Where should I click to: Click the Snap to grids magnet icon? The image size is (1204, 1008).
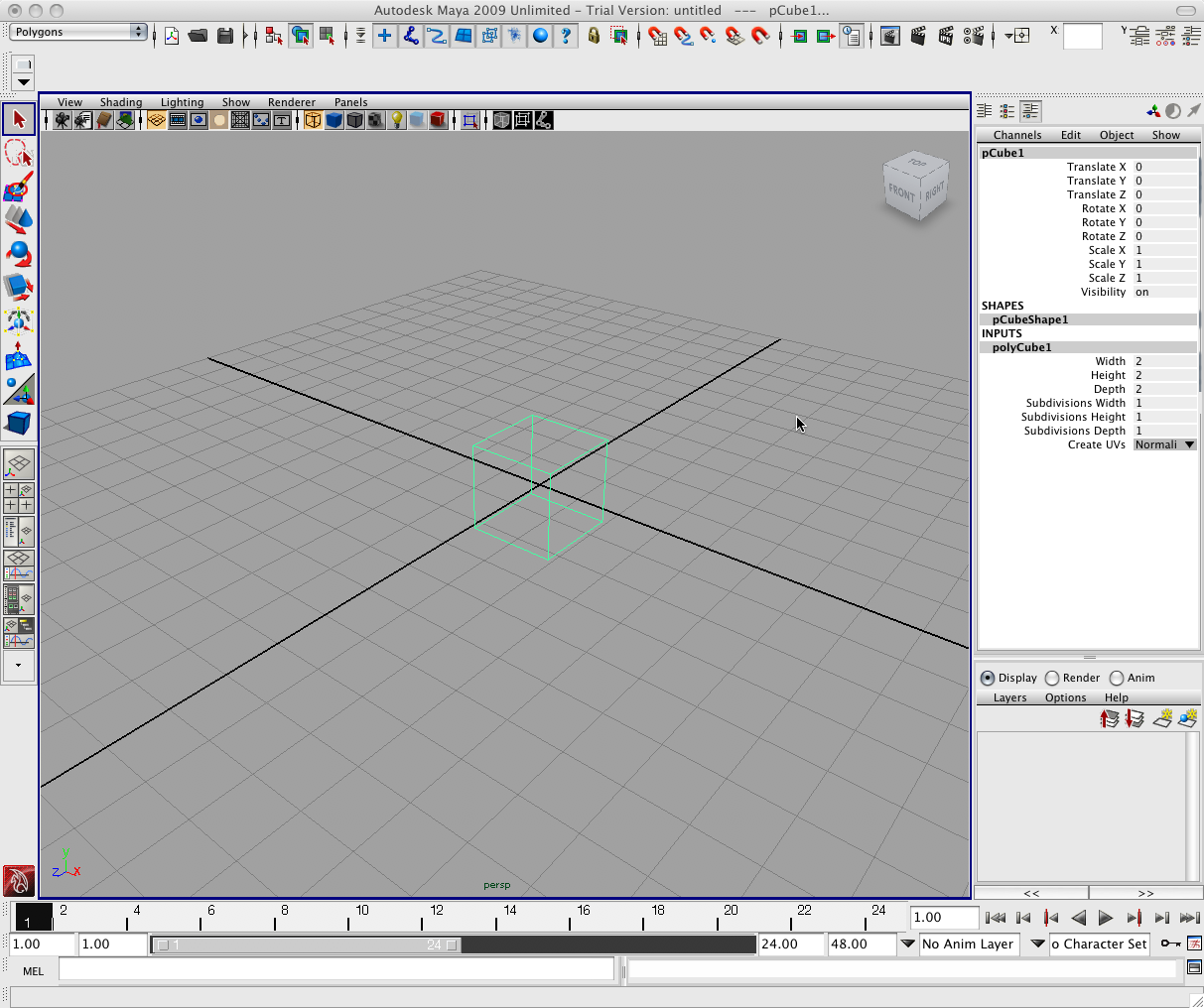657,37
